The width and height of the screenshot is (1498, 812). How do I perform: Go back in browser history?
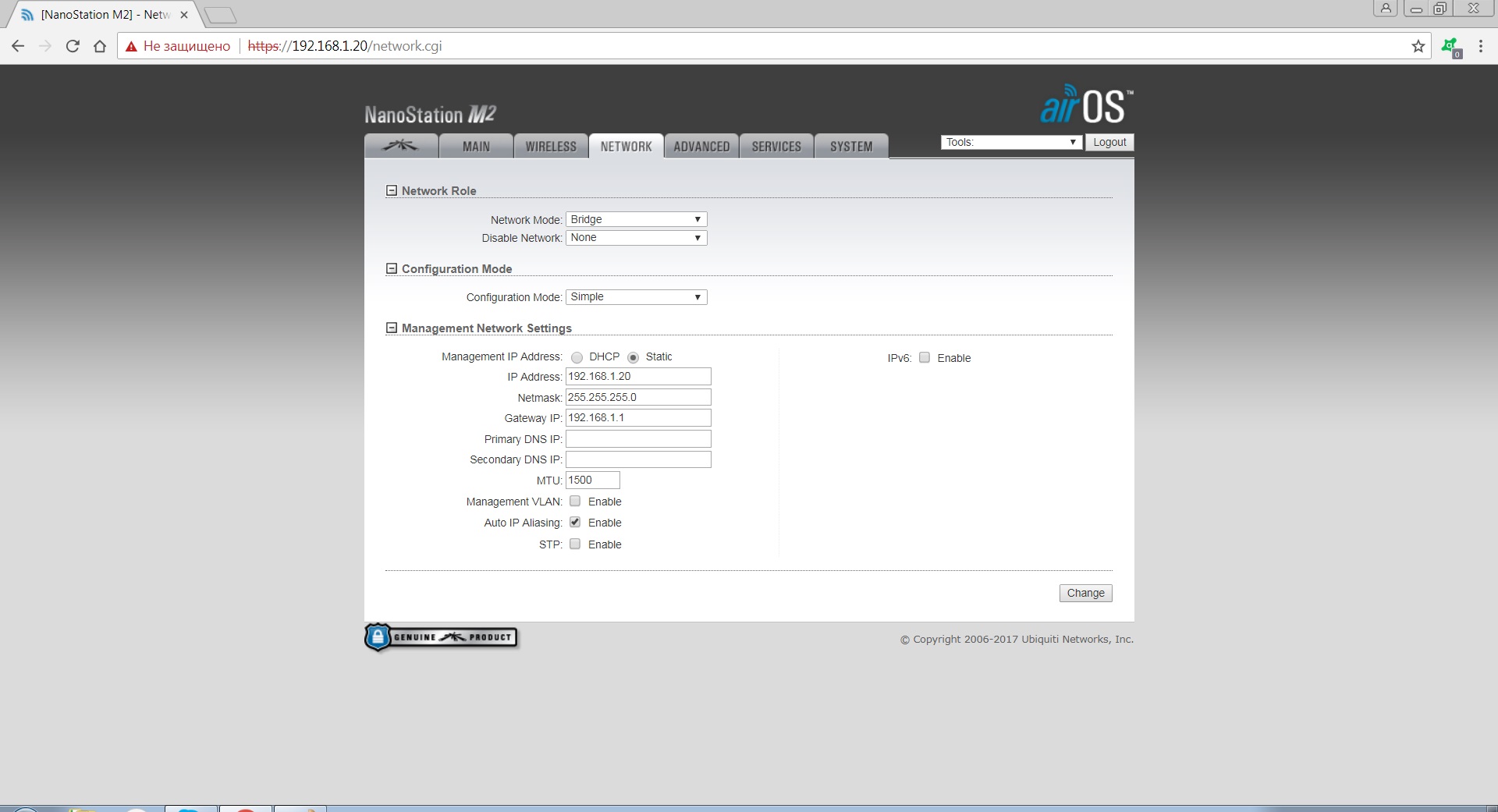click(18, 46)
